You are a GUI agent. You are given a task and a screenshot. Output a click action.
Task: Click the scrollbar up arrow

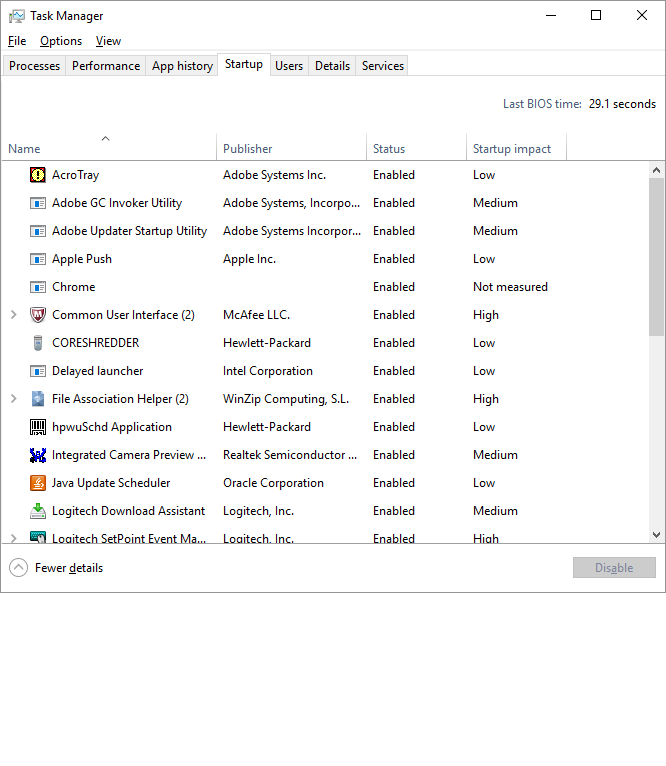tap(656, 170)
